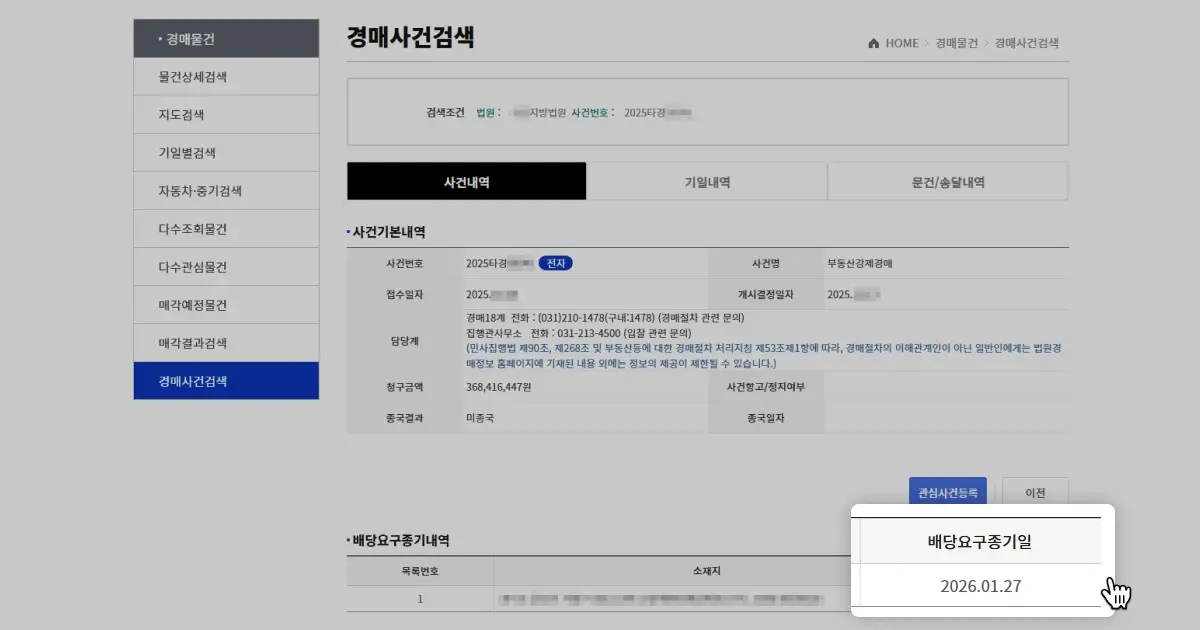Open the 매각결과검색 page

(225, 342)
